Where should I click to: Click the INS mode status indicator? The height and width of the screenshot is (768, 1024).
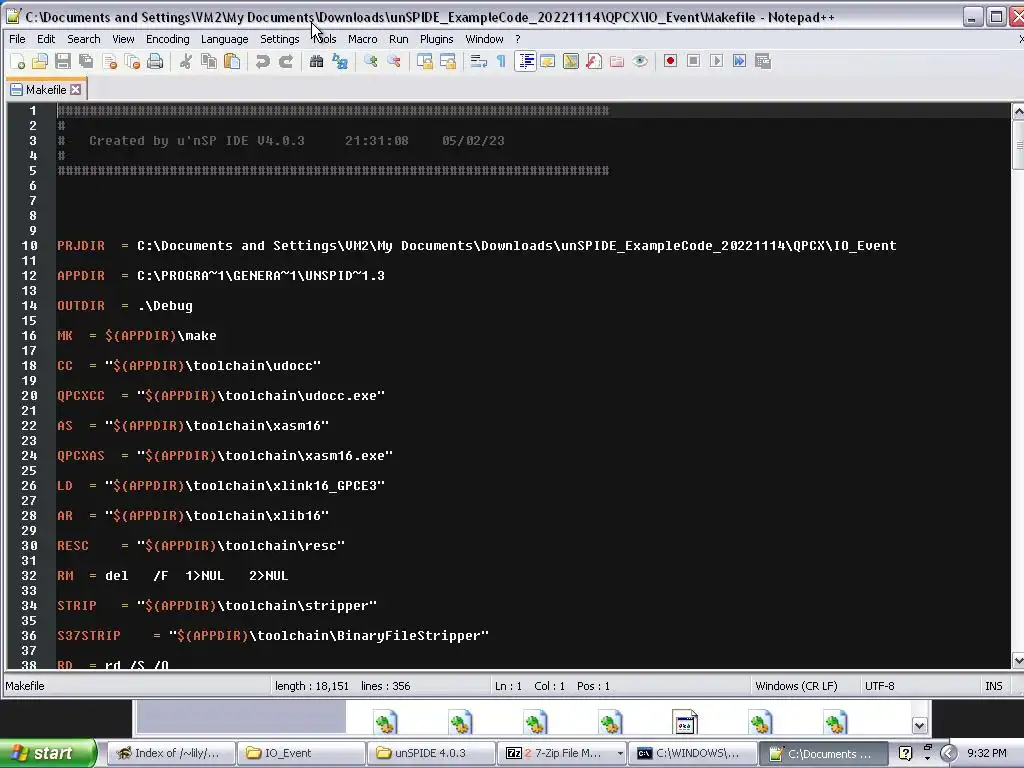click(993, 686)
